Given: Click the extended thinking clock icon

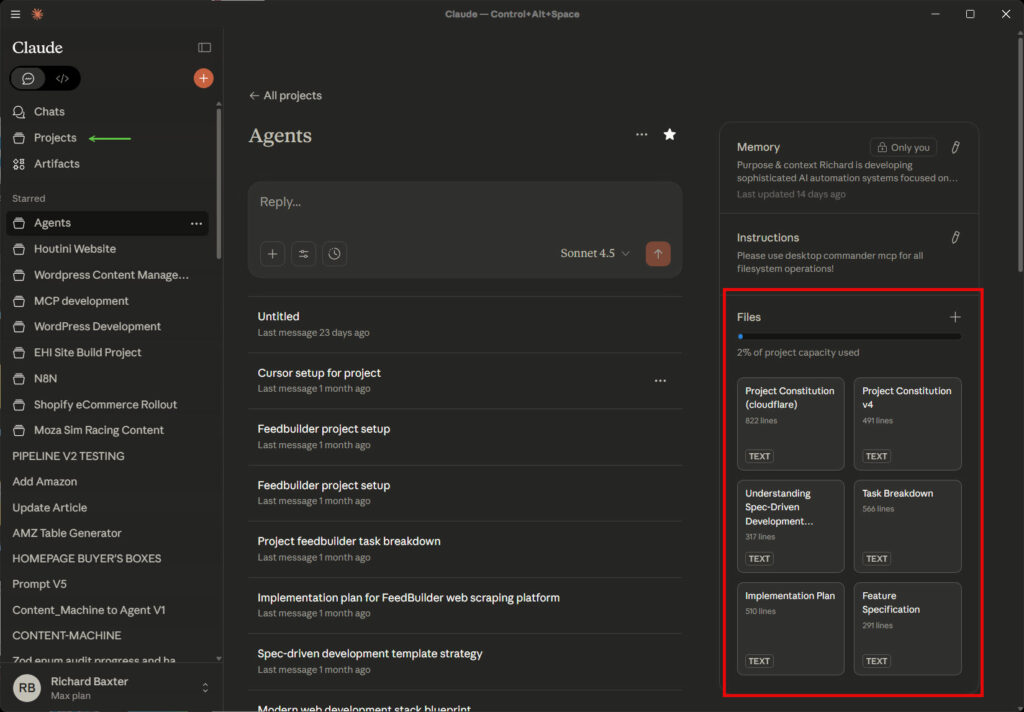Looking at the screenshot, I should click(335, 254).
